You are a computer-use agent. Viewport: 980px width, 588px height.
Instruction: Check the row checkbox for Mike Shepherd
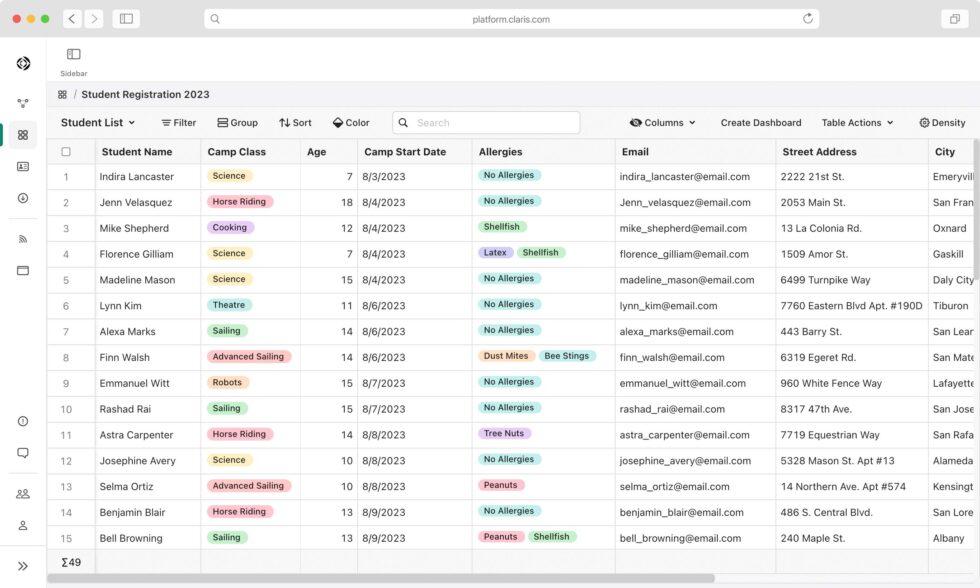(x=66, y=227)
